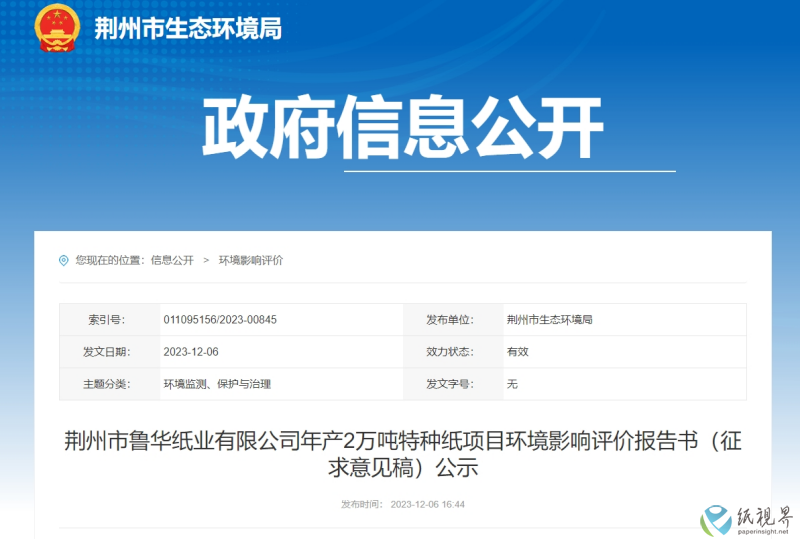
Task: Open 荆州市生态环境局 site title
Action: [188, 28]
